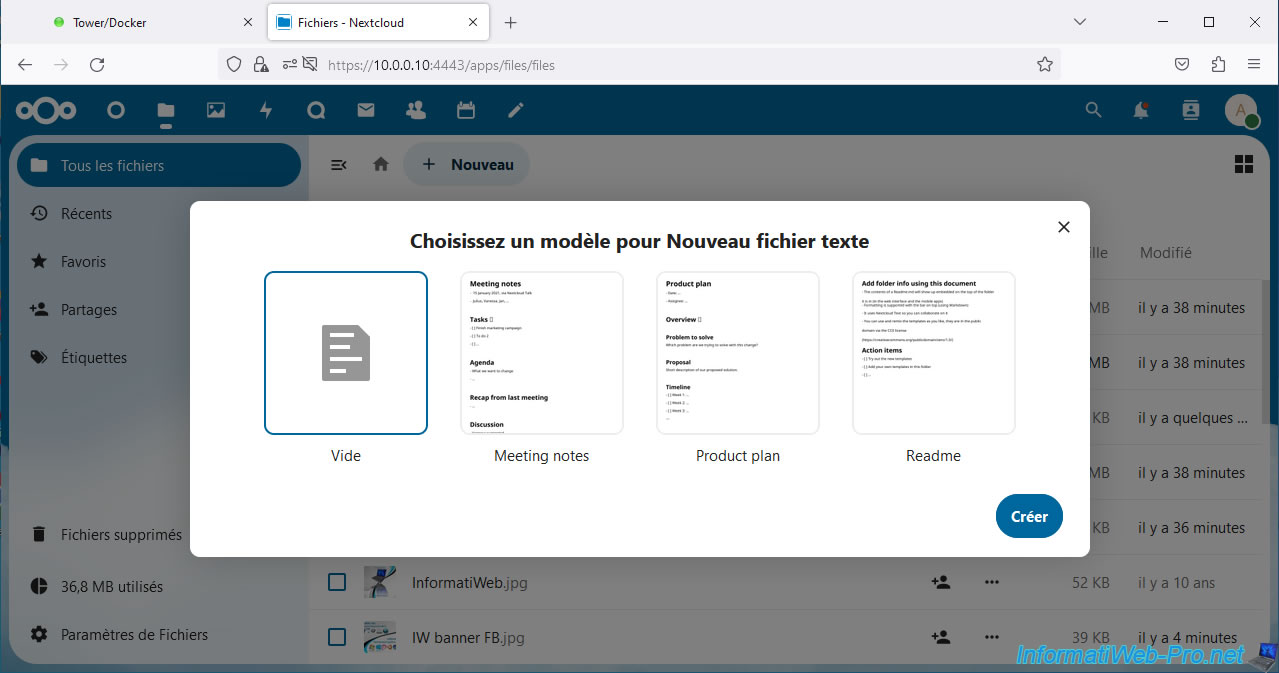Close the template chooser dialog
1279x673 pixels.
(x=1064, y=227)
